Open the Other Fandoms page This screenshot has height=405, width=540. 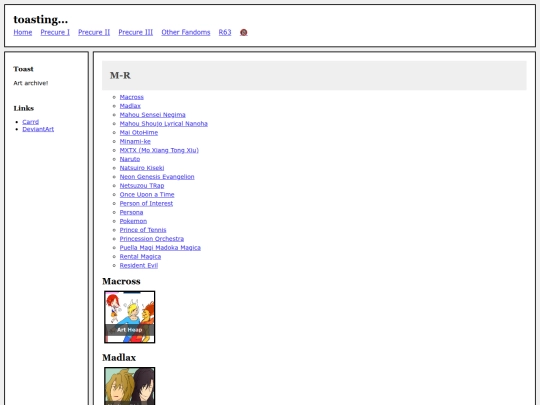coord(186,32)
